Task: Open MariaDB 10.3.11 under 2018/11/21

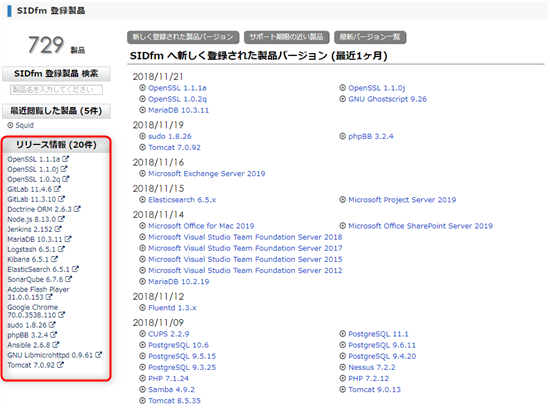Action: tap(179, 110)
